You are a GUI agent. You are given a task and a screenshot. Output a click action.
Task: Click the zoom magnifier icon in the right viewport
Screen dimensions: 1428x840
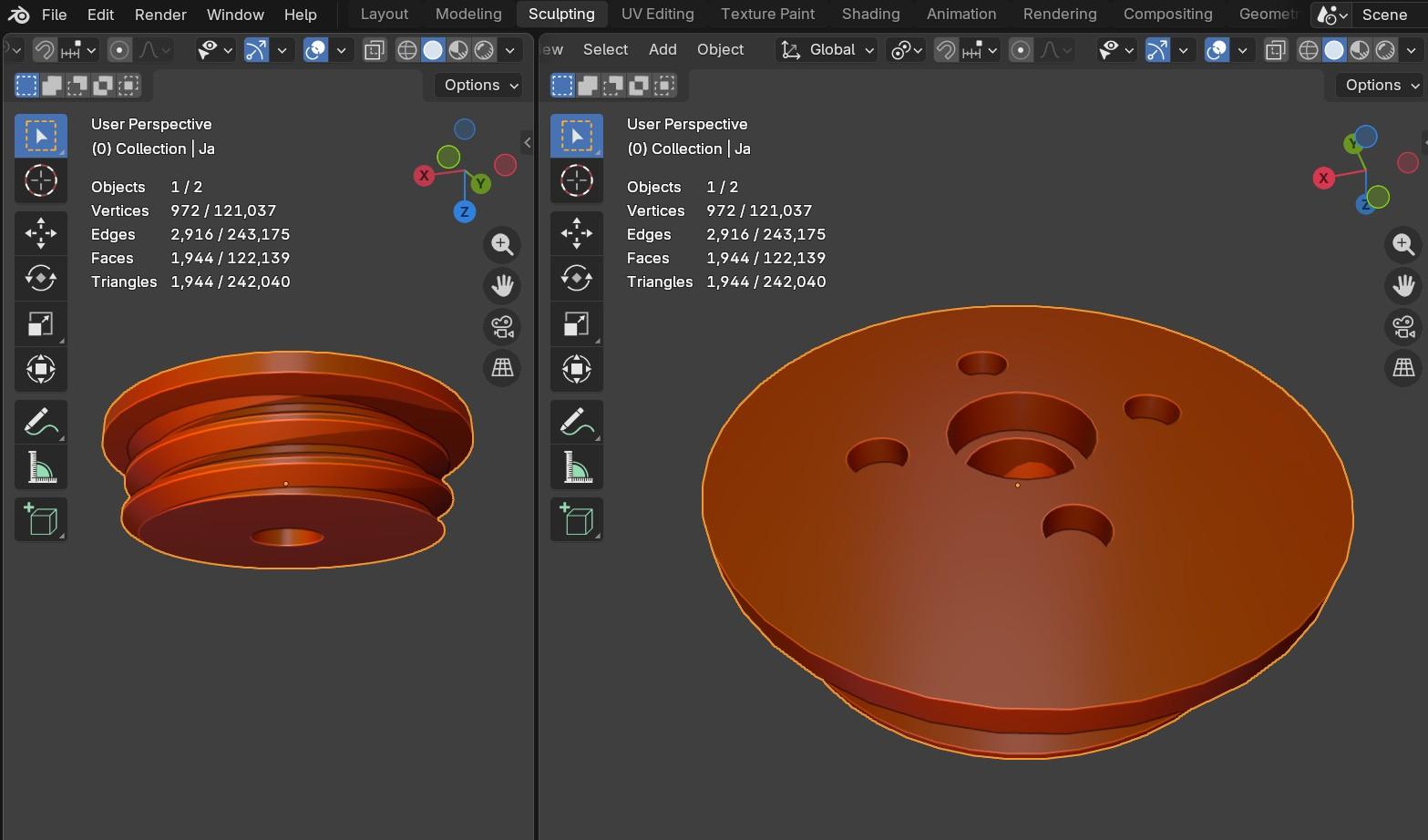click(1403, 244)
